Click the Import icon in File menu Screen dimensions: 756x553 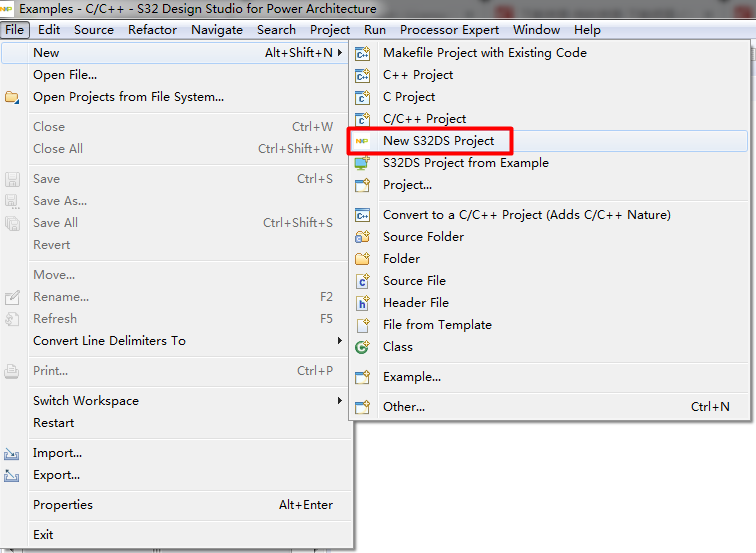(x=12, y=454)
